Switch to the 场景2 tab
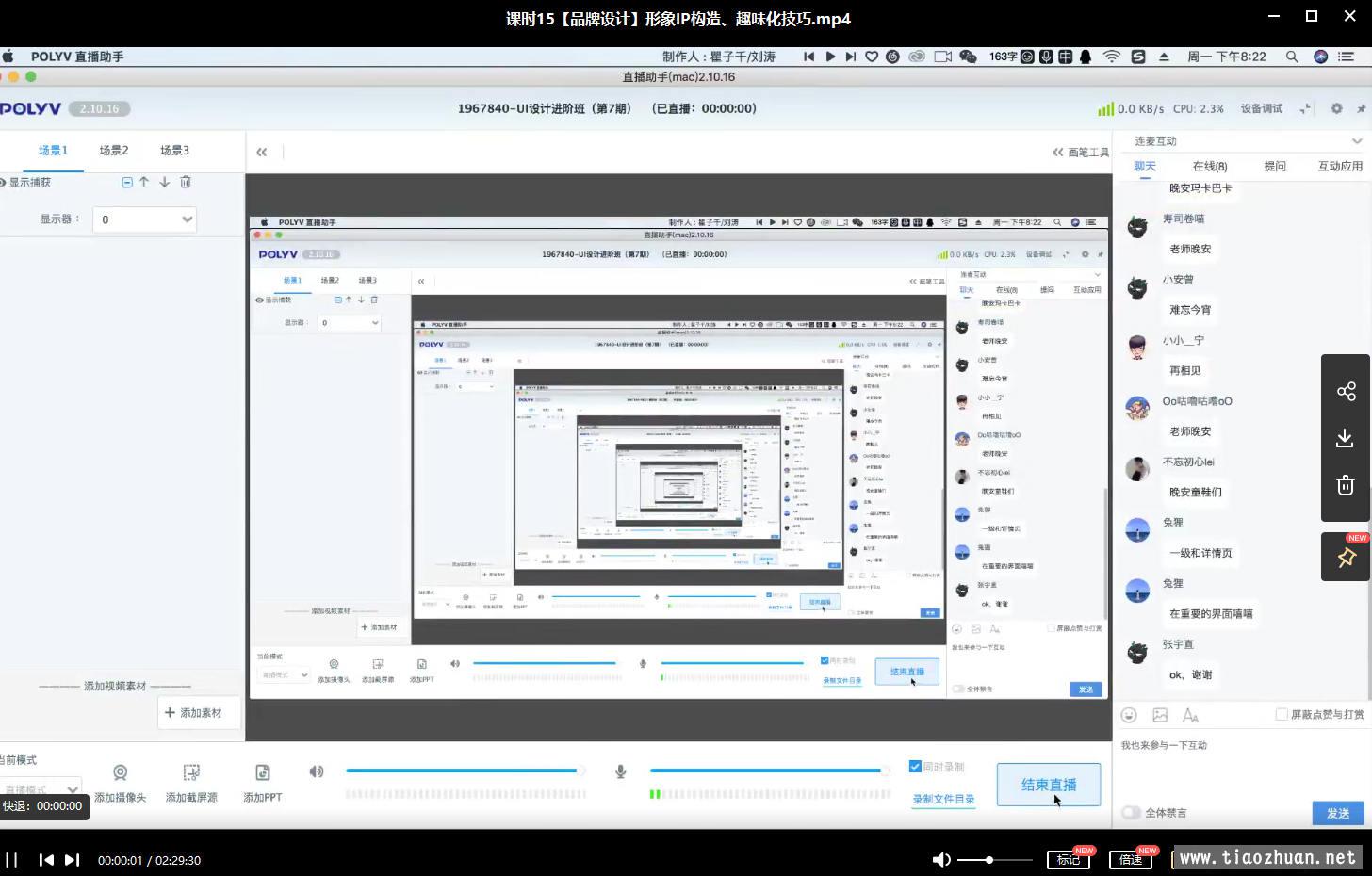Screen dimensions: 1372x876 click(x=114, y=151)
